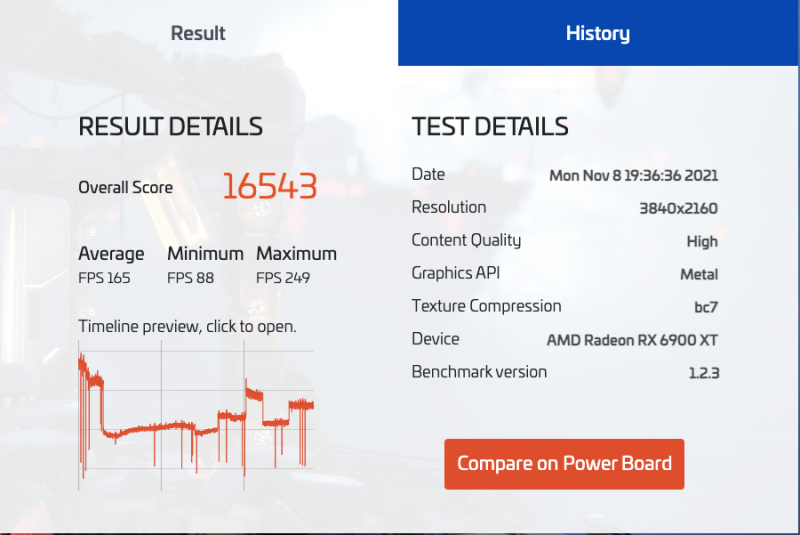Image resolution: width=800 pixels, height=535 pixels.
Task: Click the Content Quality label
Action: point(466,240)
